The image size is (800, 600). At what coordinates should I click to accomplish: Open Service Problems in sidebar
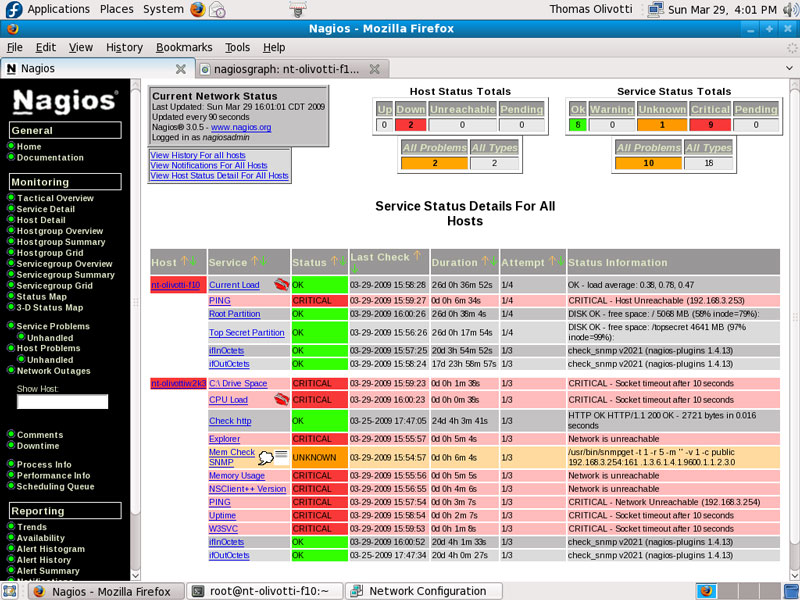(x=53, y=326)
